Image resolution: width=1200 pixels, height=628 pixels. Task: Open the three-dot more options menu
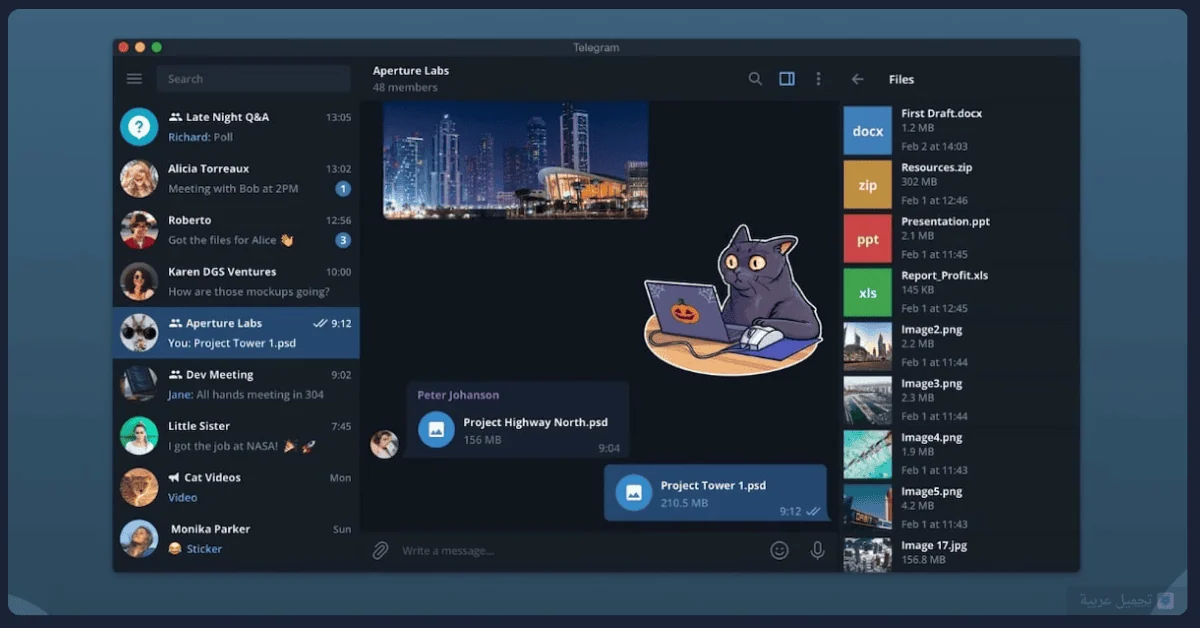(818, 79)
